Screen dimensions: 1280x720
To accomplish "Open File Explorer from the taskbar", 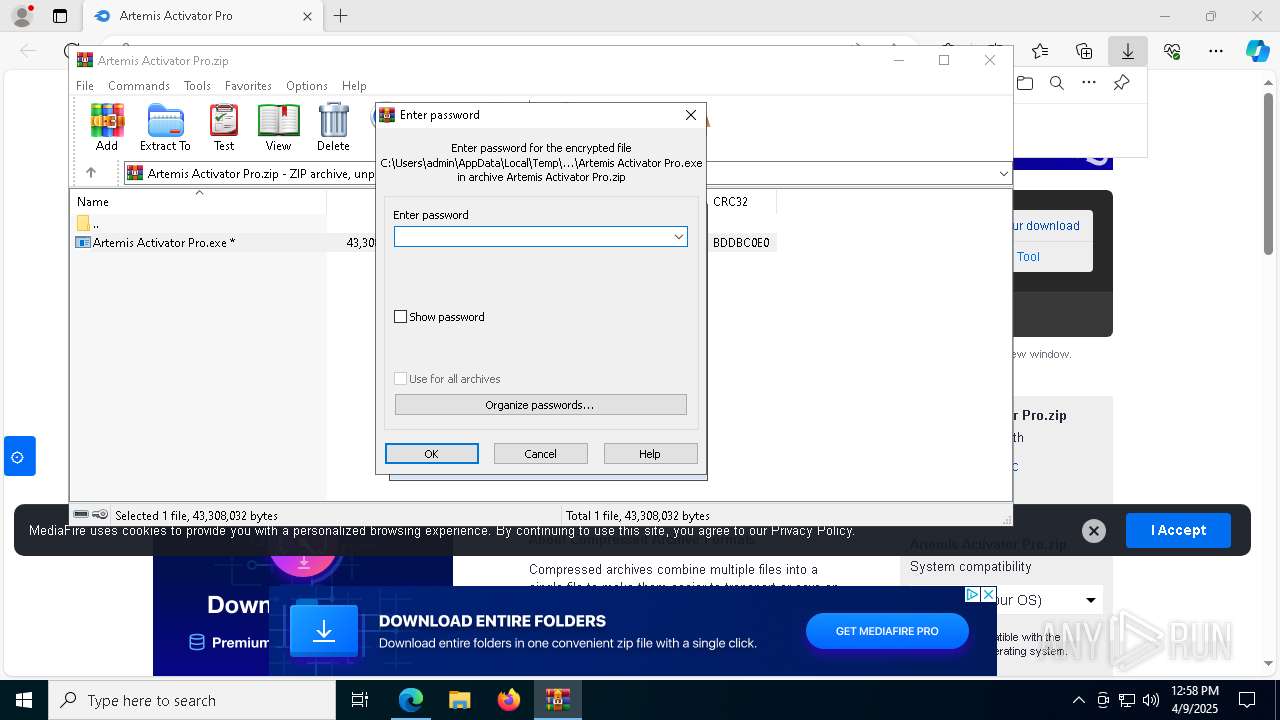I will point(459,700).
